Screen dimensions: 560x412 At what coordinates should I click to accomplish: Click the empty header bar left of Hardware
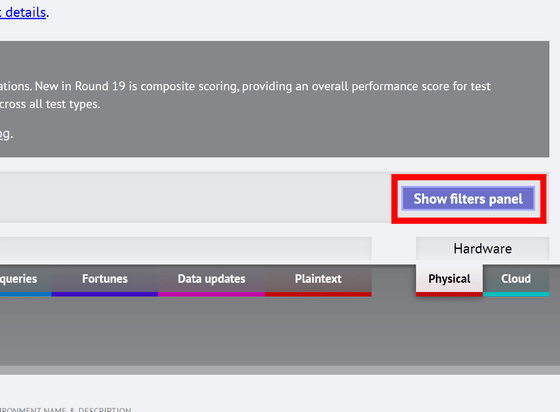coord(186,248)
